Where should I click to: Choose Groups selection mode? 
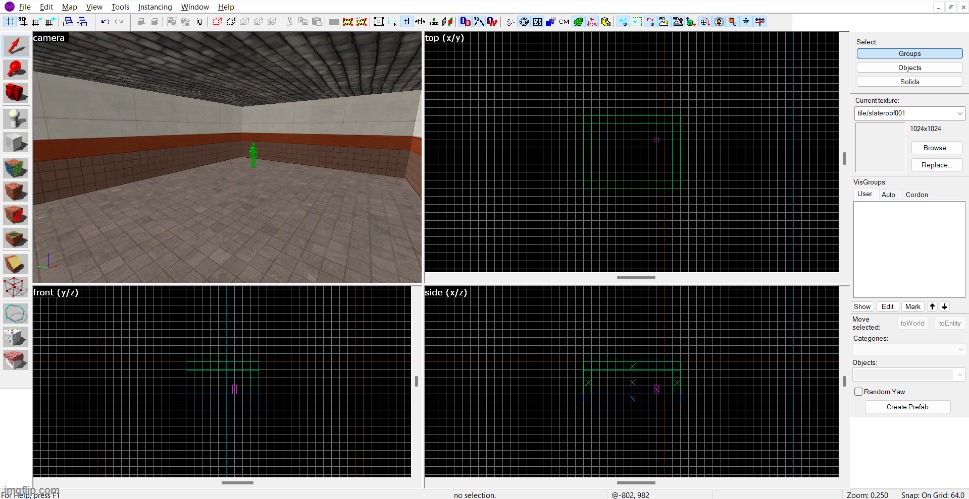pos(909,54)
